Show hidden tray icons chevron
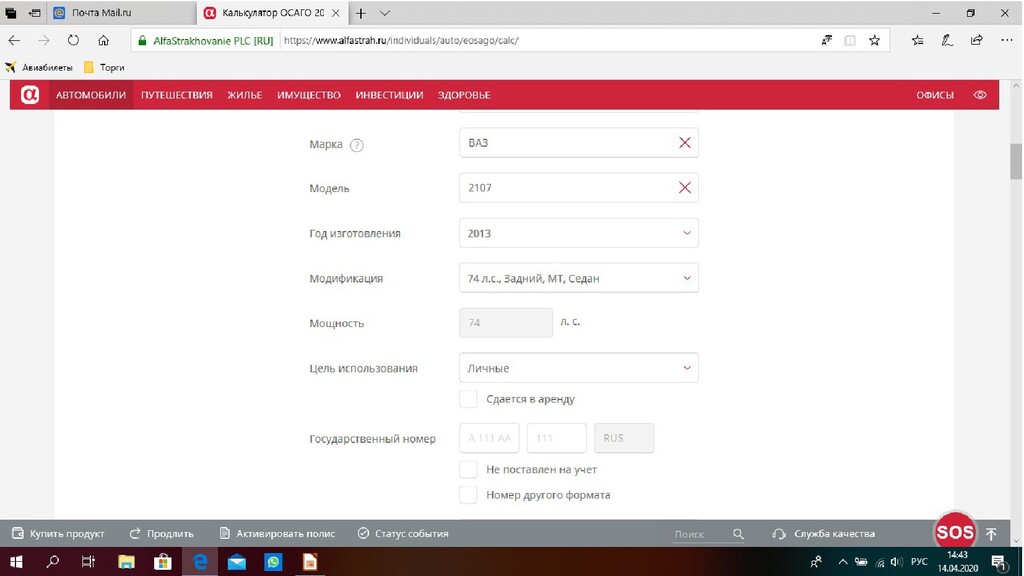The width and height of the screenshot is (1024, 576). [842, 562]
